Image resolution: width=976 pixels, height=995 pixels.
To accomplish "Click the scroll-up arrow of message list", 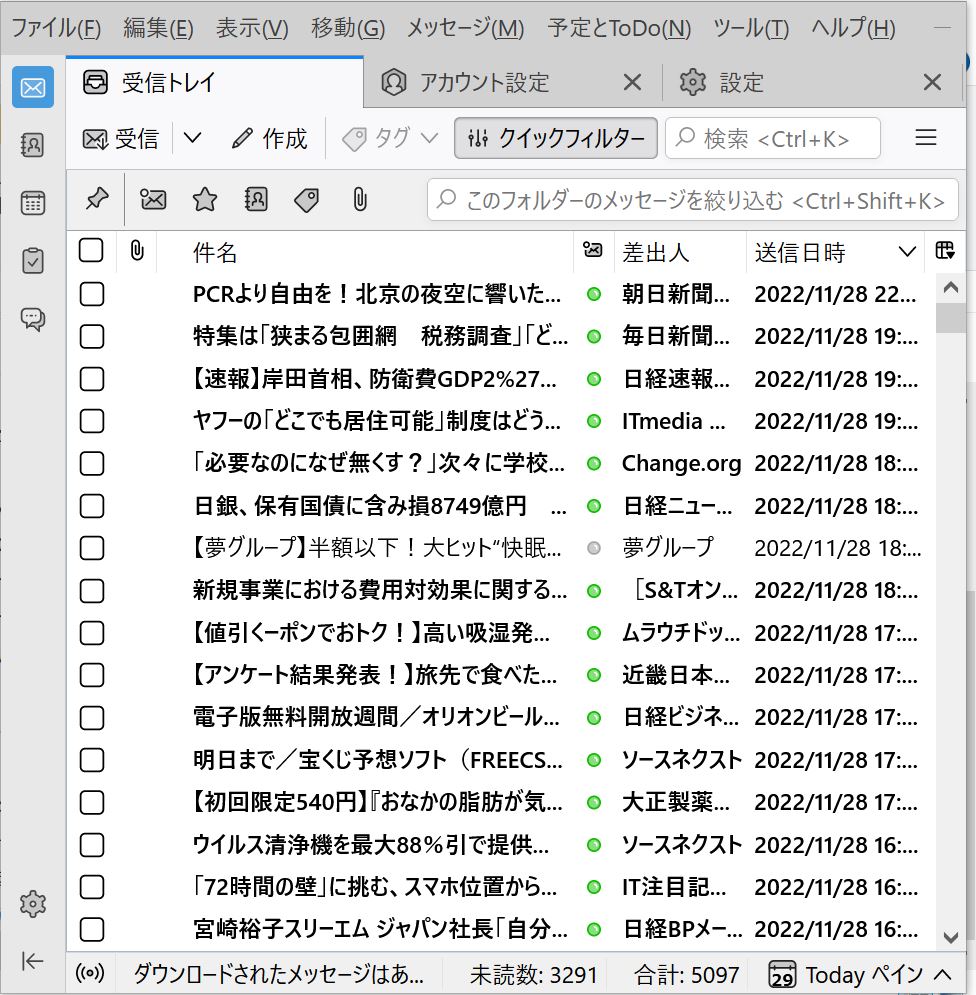I will pyautogui.click(x=951, y=287).
